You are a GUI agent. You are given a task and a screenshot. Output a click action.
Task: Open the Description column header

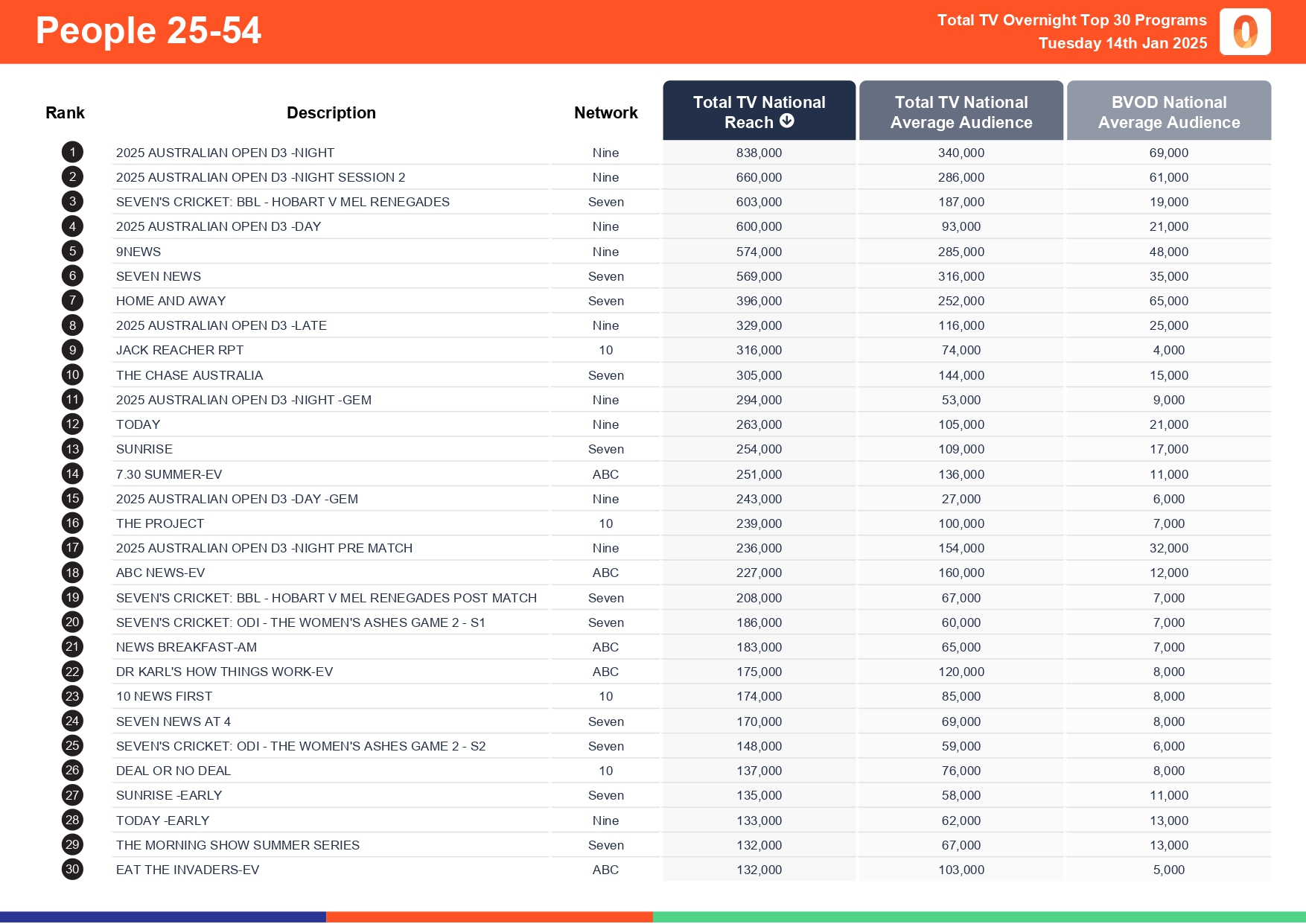pyautogui.click(x=331, y=112)
